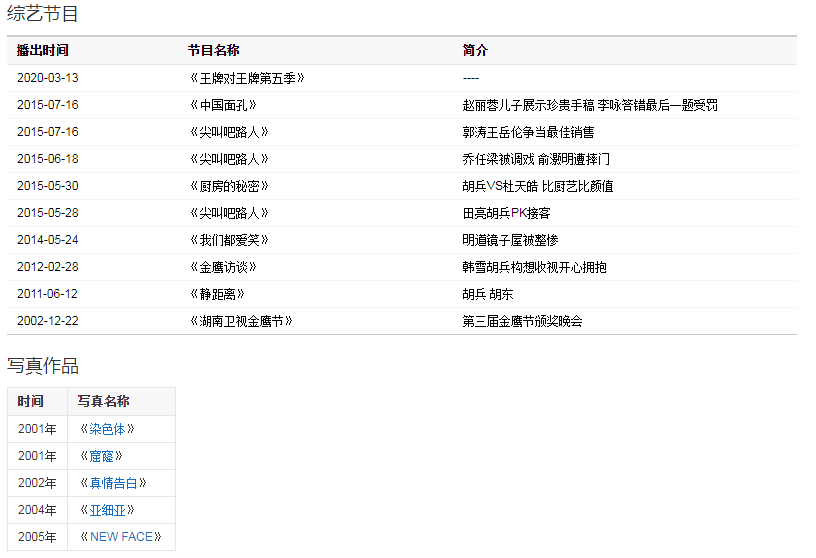
Task: Select the 第三届金鹰节颁奖晚会 description text
Action: [x=522, y=321]
